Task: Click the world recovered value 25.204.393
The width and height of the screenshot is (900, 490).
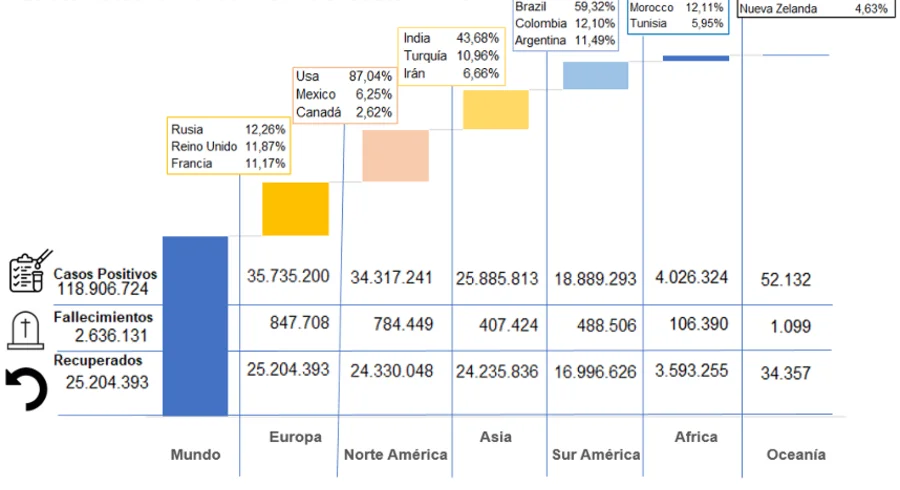Action: coord(107,382)
